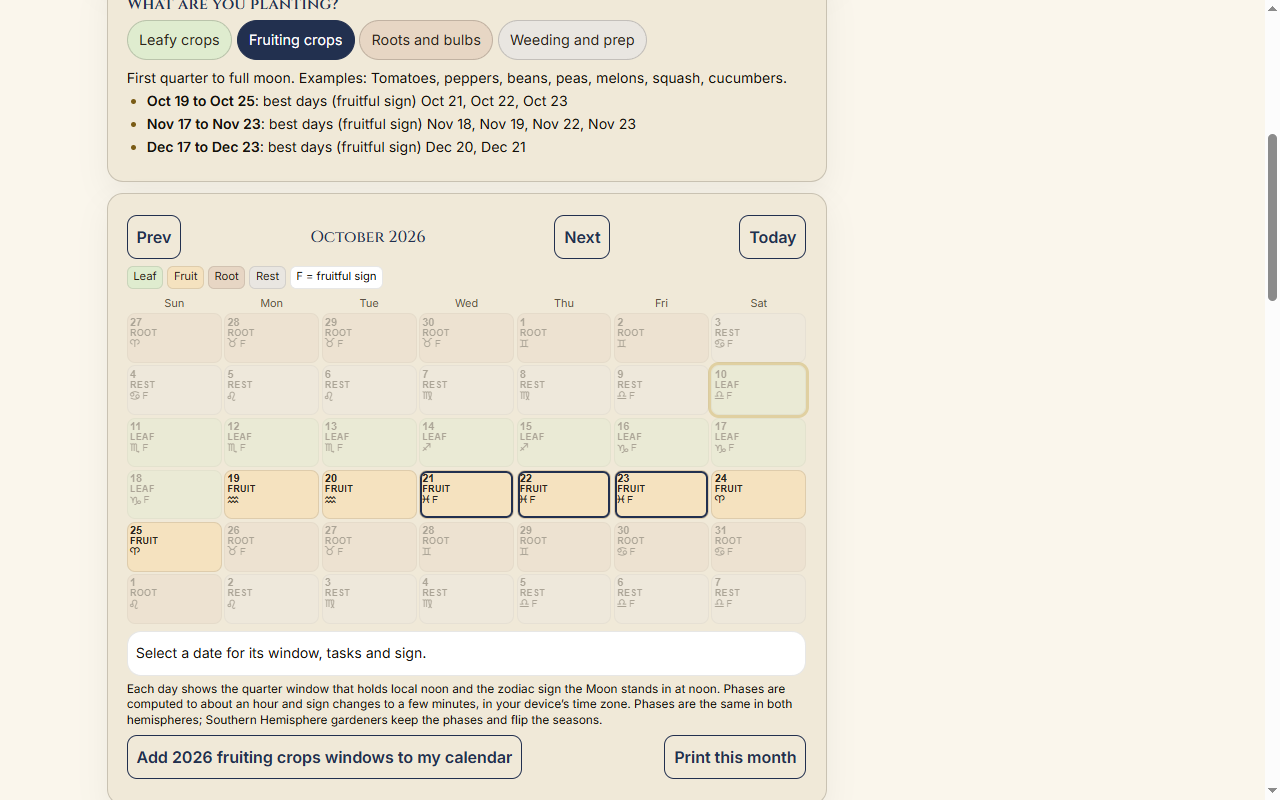Choose October 9 rest day
This screenshot has width=1280, height=800.
(x=661, y=390)
